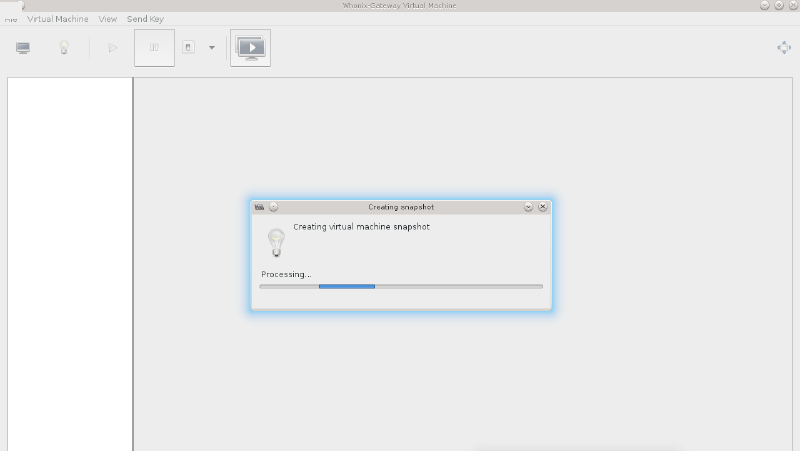
Task: Open the File menu
Action: (x=10, y=19)
